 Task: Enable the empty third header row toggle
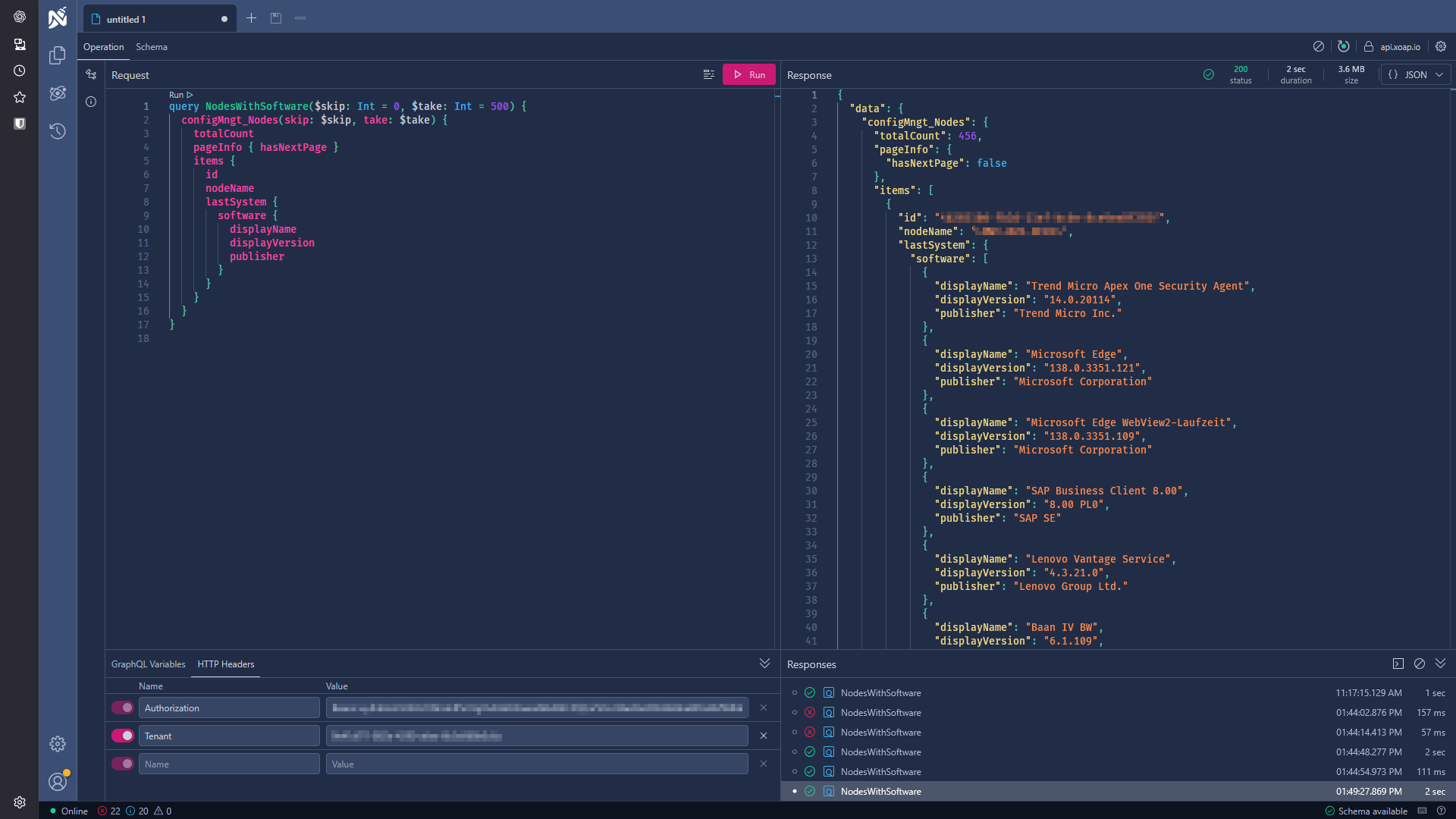[x=122, y=764]
